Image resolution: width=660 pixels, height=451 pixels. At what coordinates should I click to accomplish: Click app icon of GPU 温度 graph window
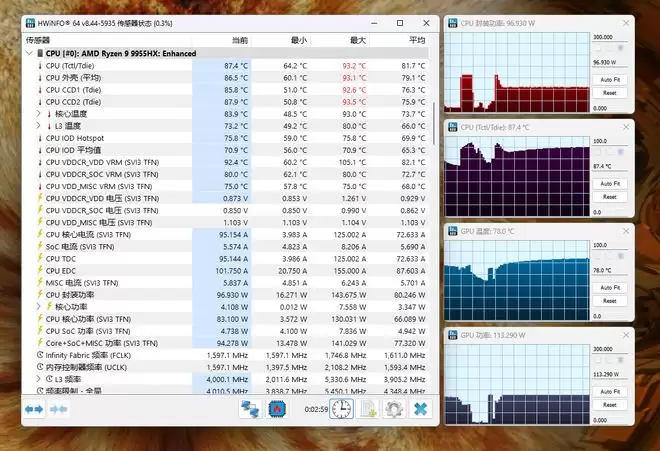click(452, 231)
